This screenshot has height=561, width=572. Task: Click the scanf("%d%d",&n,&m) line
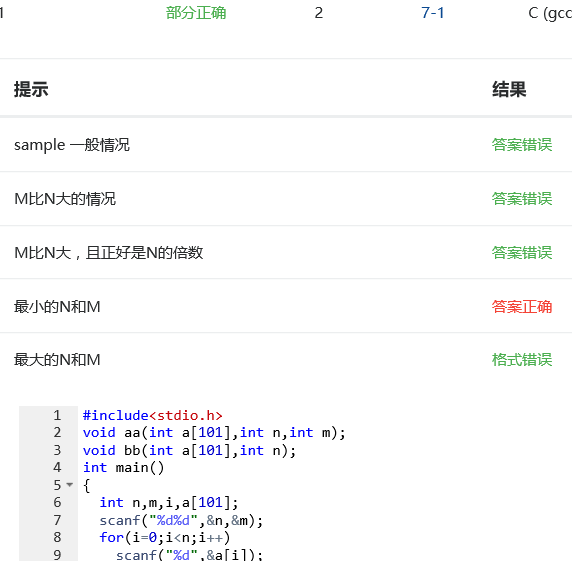(181, 521)
